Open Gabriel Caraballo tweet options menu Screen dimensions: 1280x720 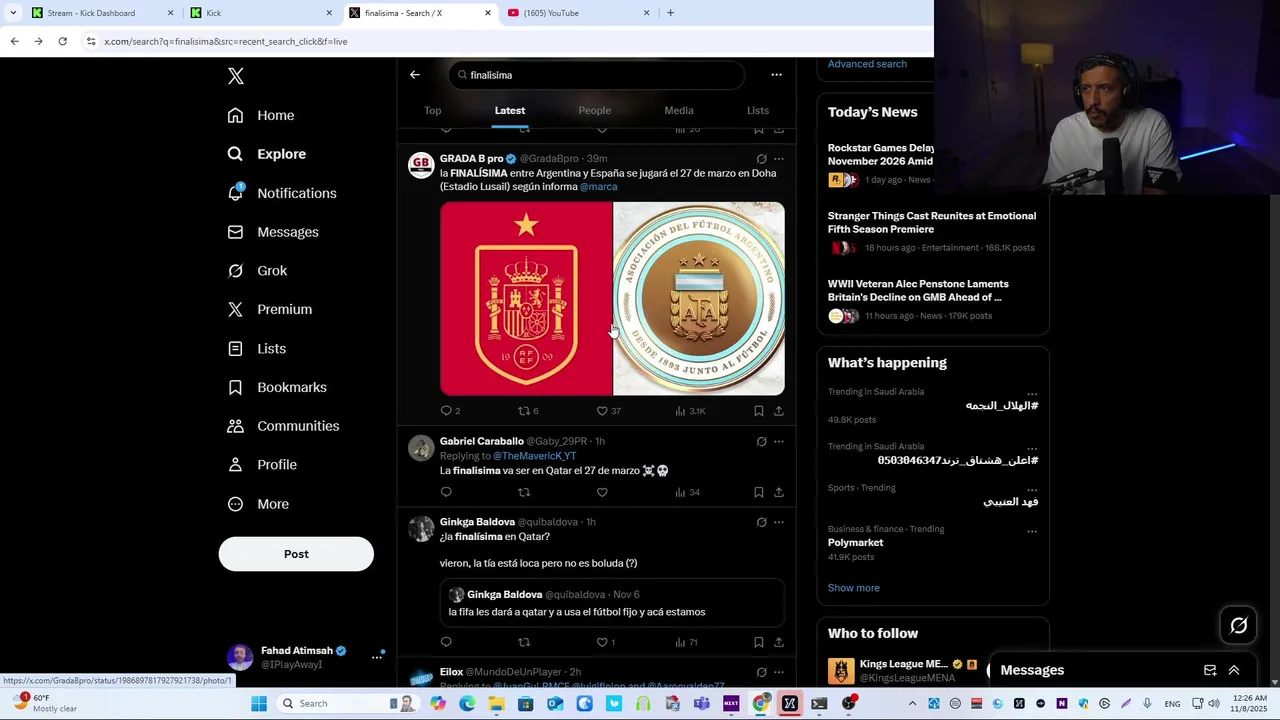click(x=779, y=441)
